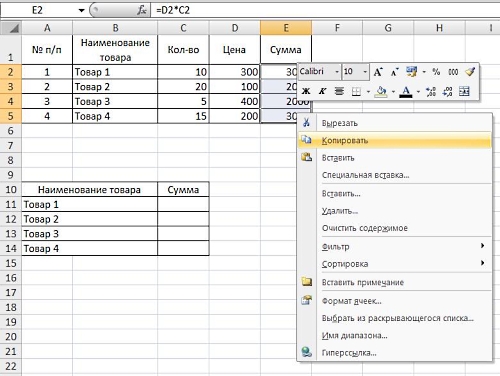
Task: Select the Format Painter brush
Action: (470, 72)
